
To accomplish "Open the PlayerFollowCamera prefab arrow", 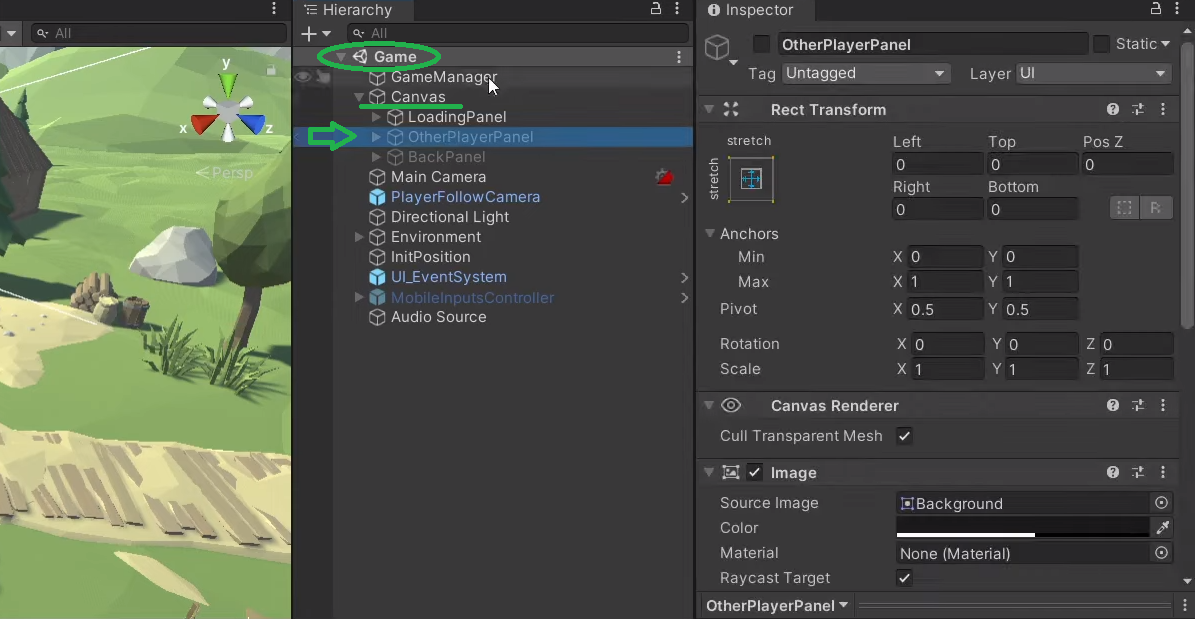I will [684, 197].
